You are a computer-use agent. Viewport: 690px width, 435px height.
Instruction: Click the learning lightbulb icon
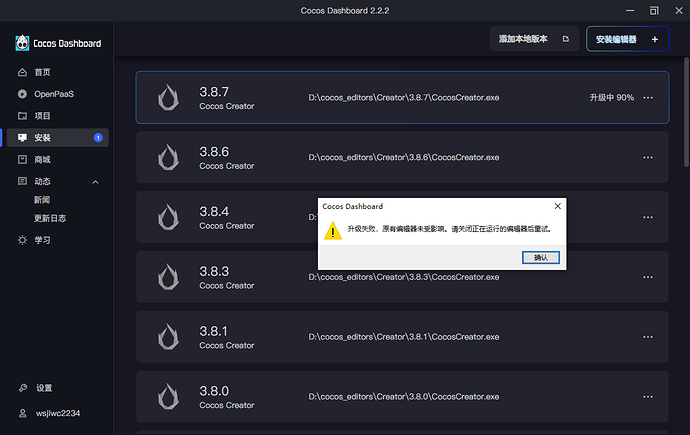coord(22,240)
